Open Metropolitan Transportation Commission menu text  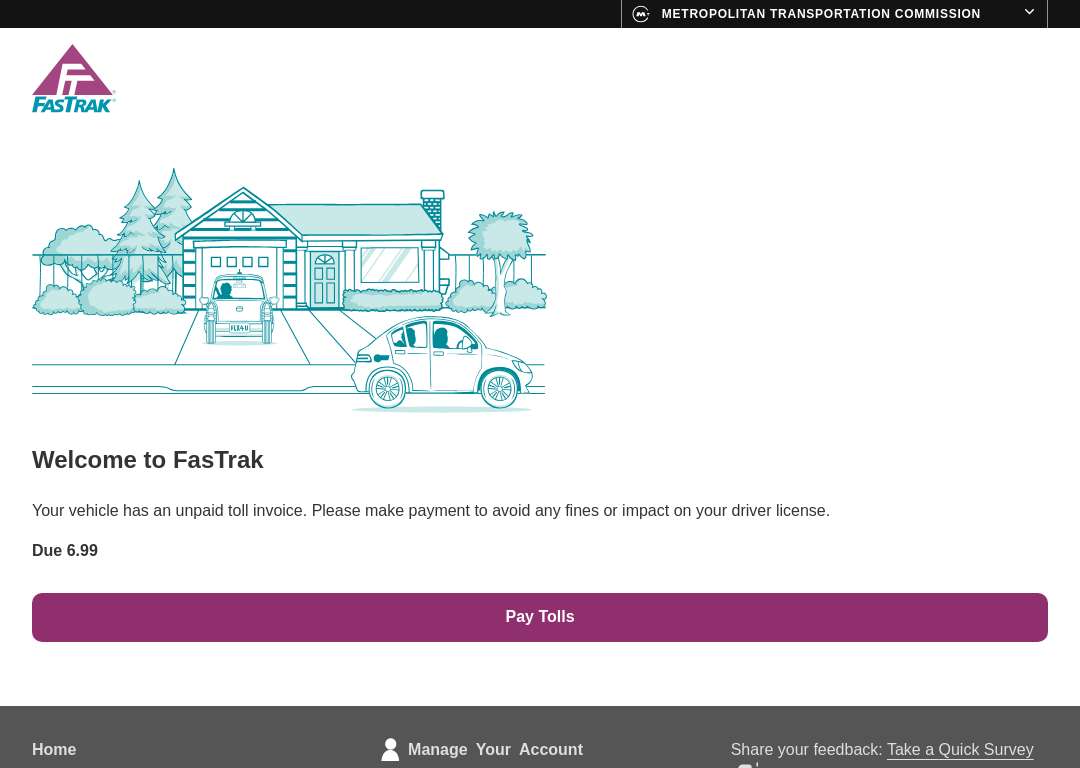820,14
